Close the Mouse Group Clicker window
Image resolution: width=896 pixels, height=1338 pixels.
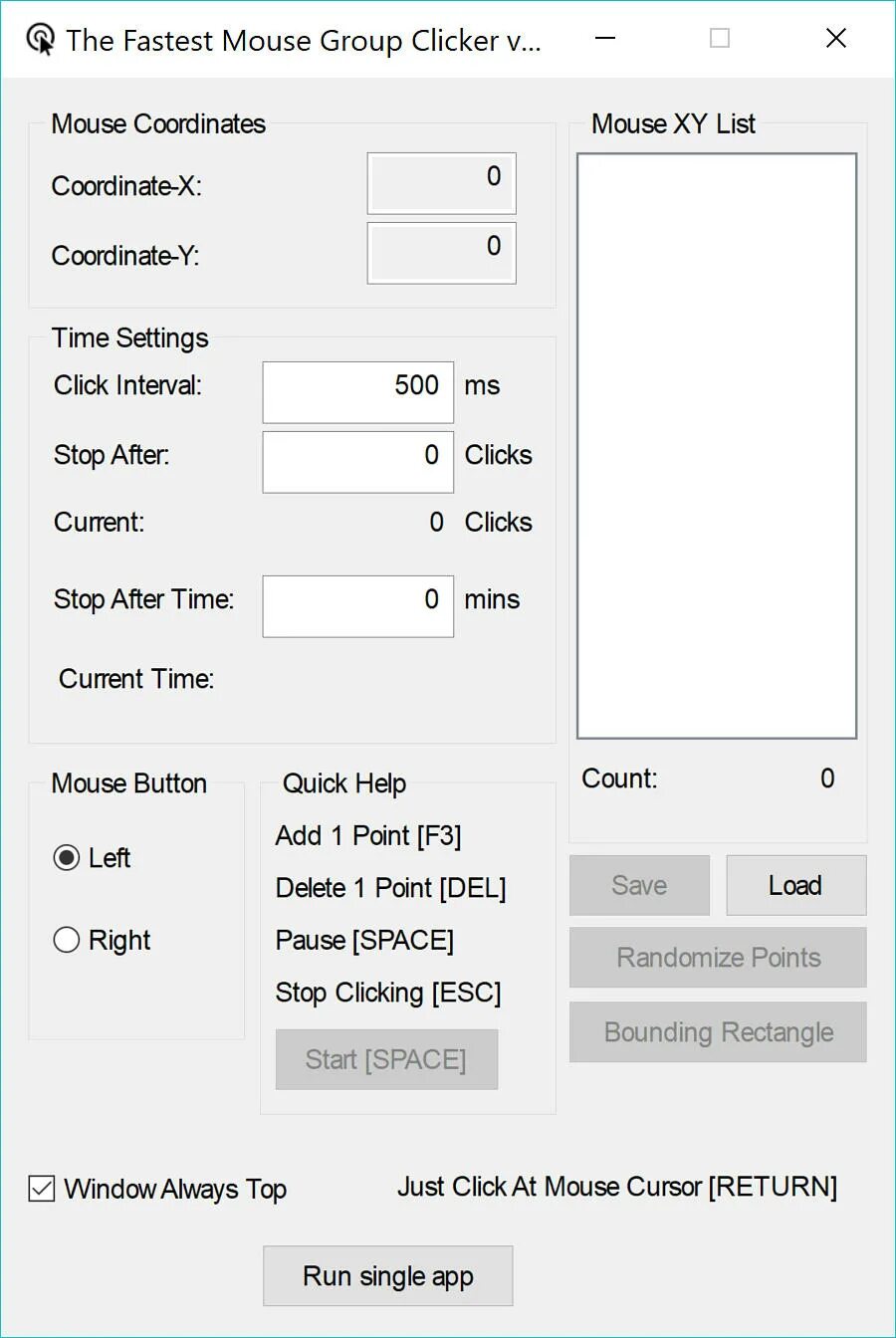836,39
